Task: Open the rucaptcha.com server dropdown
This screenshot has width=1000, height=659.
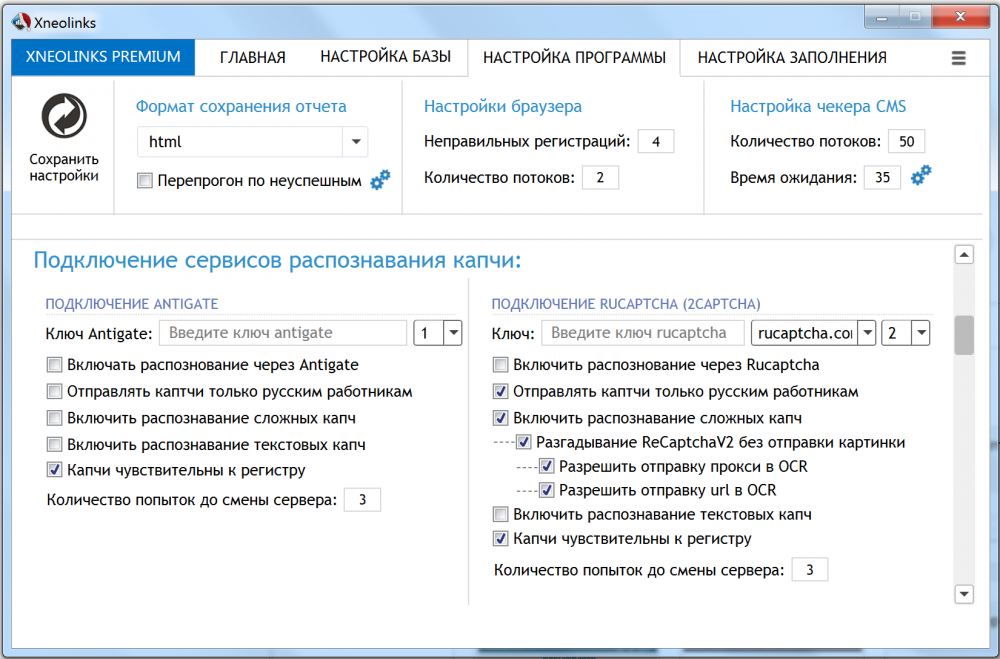Action: [867, 332]
